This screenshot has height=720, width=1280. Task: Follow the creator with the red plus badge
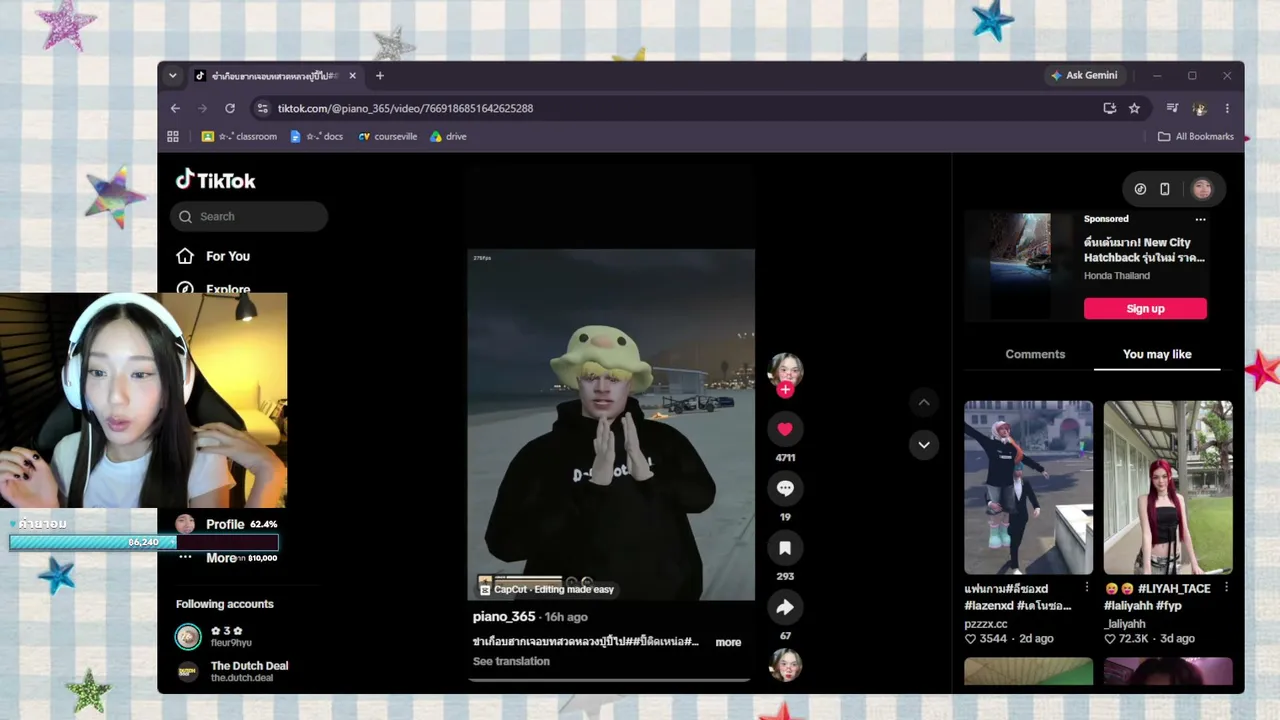click(785, 390)
